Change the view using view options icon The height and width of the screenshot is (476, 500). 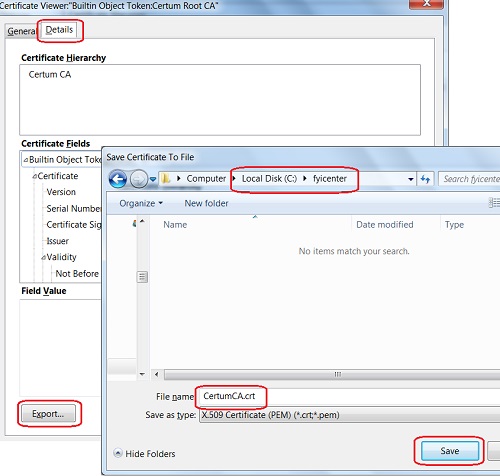pyautogui.click(x=494, y=203)
